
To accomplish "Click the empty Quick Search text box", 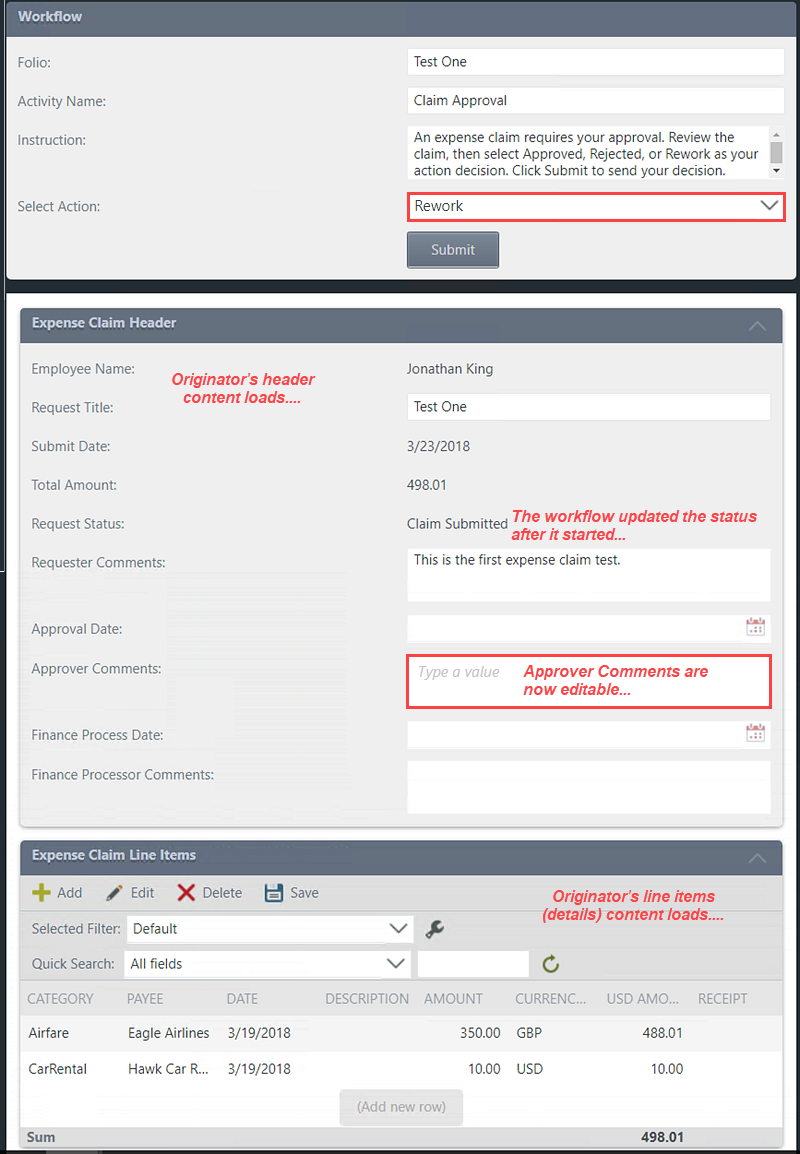I will click(472, 964).
